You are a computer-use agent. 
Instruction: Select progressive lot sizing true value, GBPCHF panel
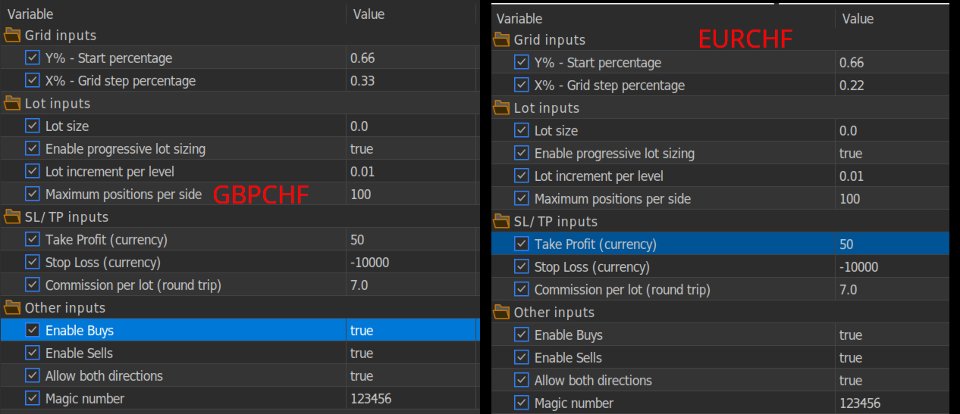(x=361, y=149)
